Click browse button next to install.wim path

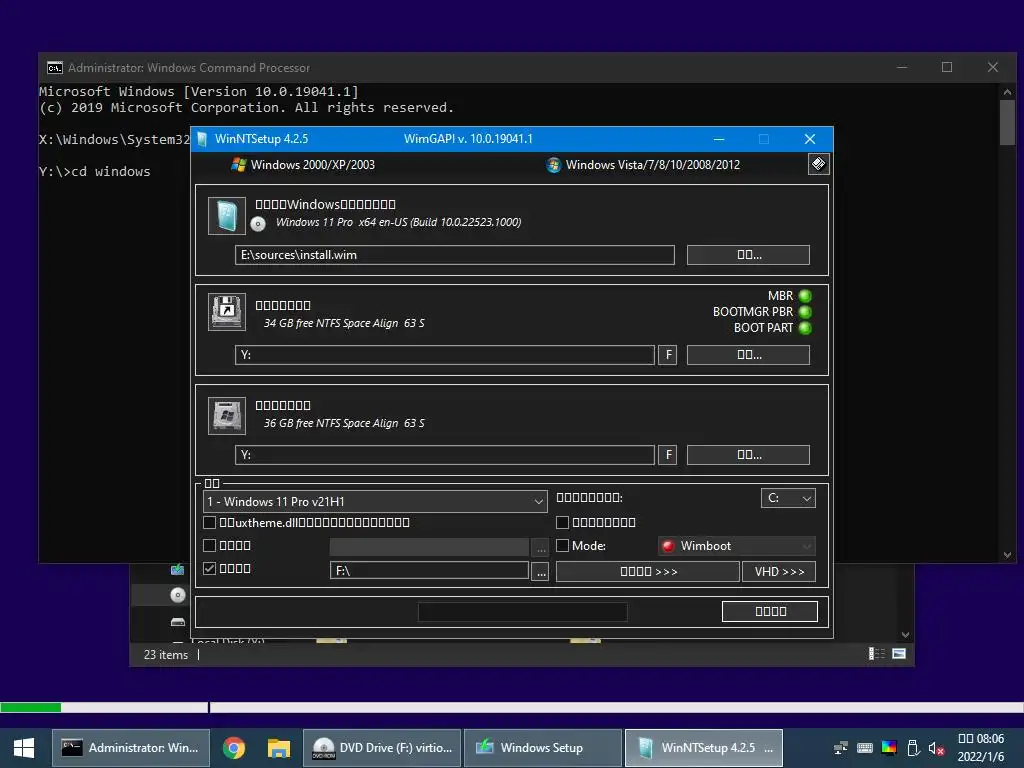pos(748,255)
